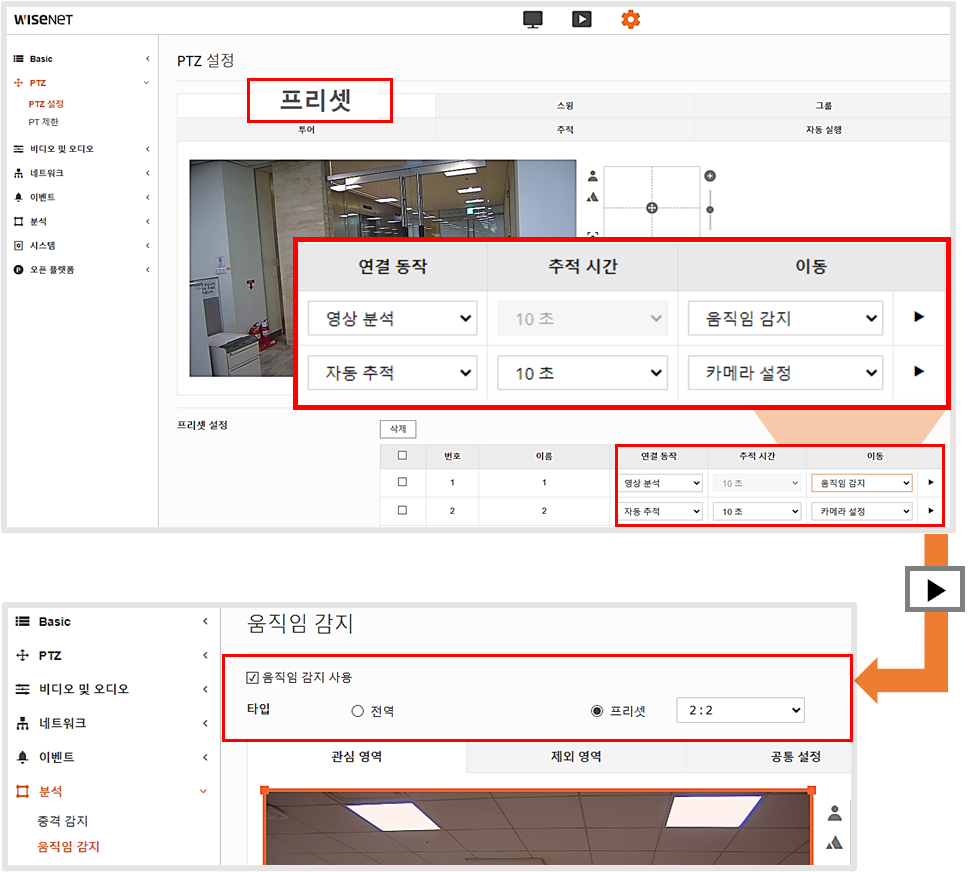969x872 pixels.
Task: Tick the checkbox for preset number 1
Action: point(402,483)
